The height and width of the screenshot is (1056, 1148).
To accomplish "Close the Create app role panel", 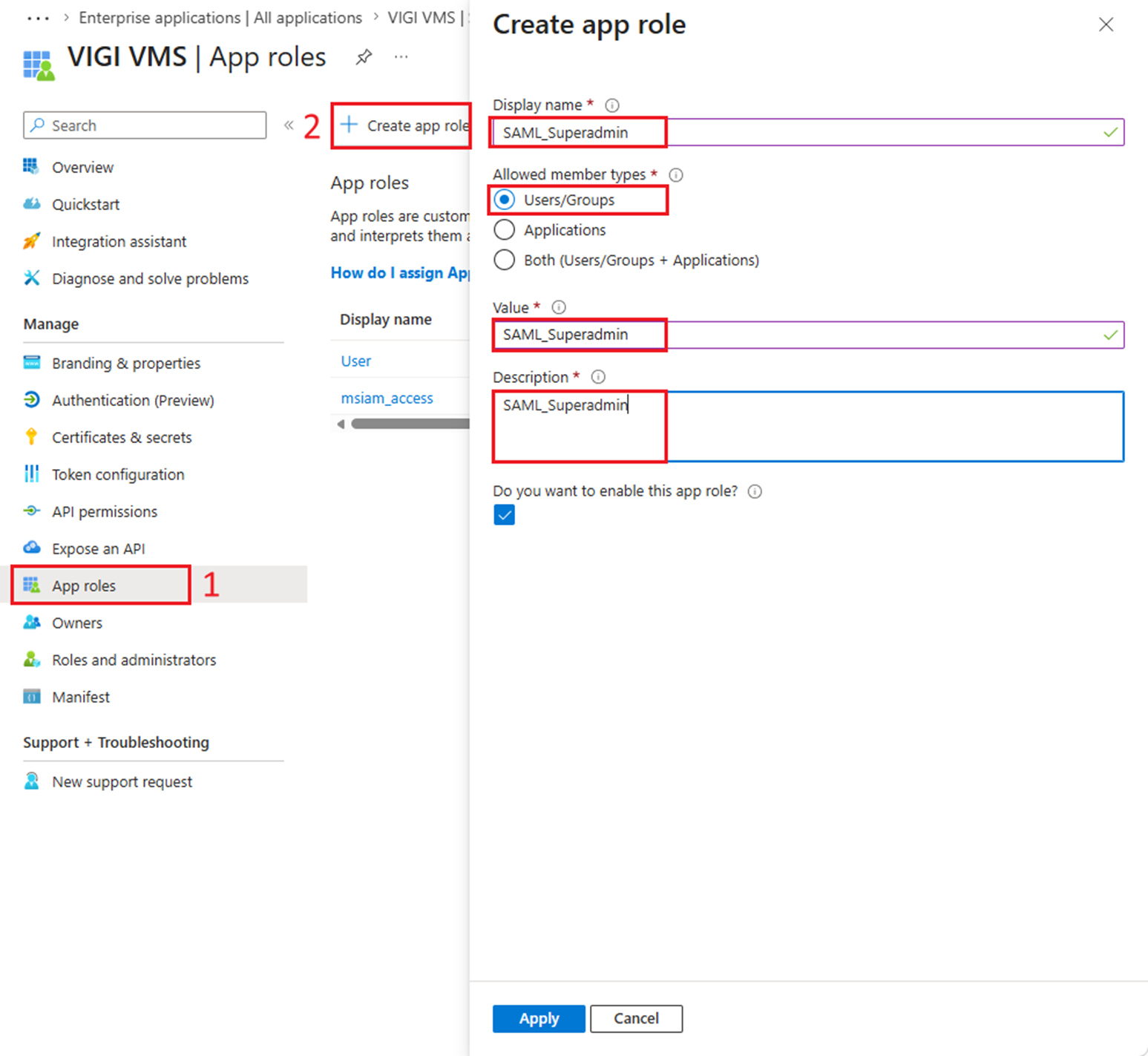I will coord(1106,24).
